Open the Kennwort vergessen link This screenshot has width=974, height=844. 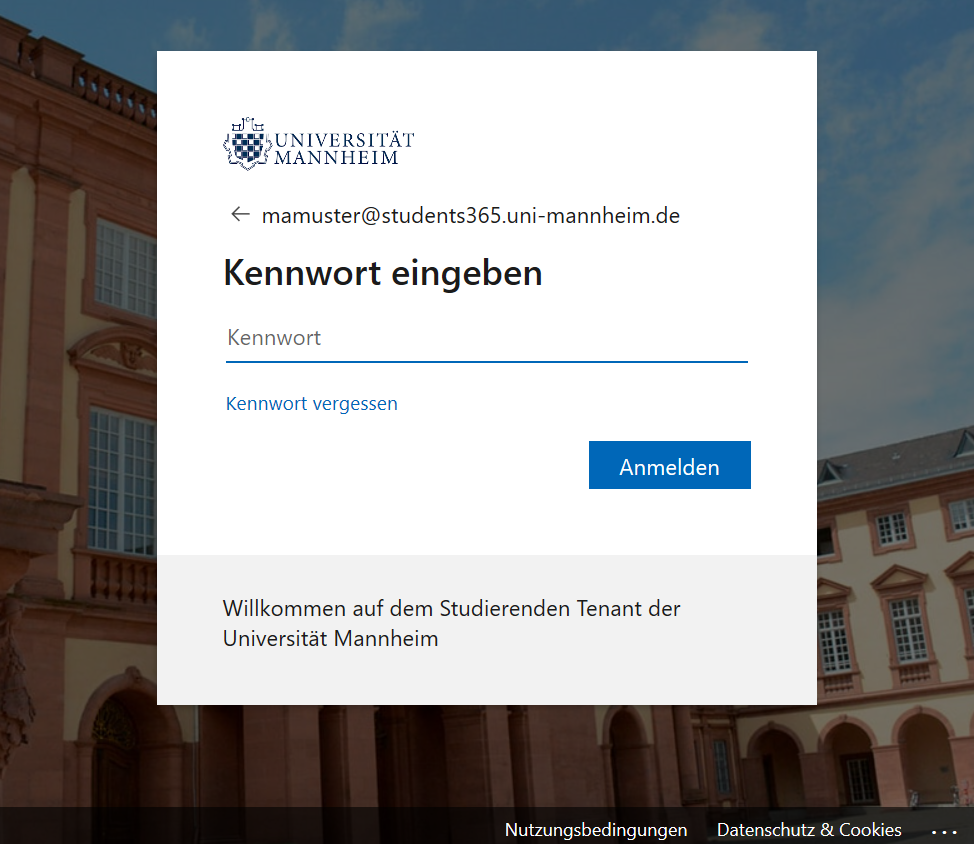tap(311, 404)
